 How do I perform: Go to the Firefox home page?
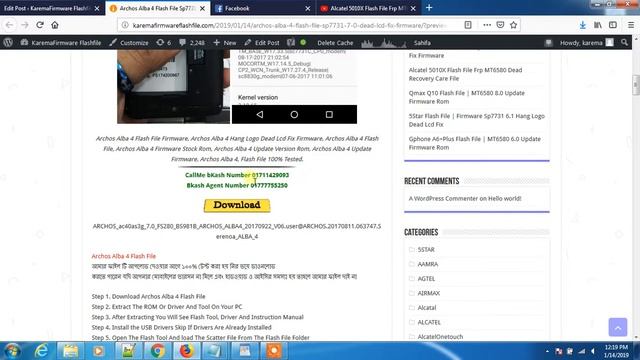pos(55,25)
